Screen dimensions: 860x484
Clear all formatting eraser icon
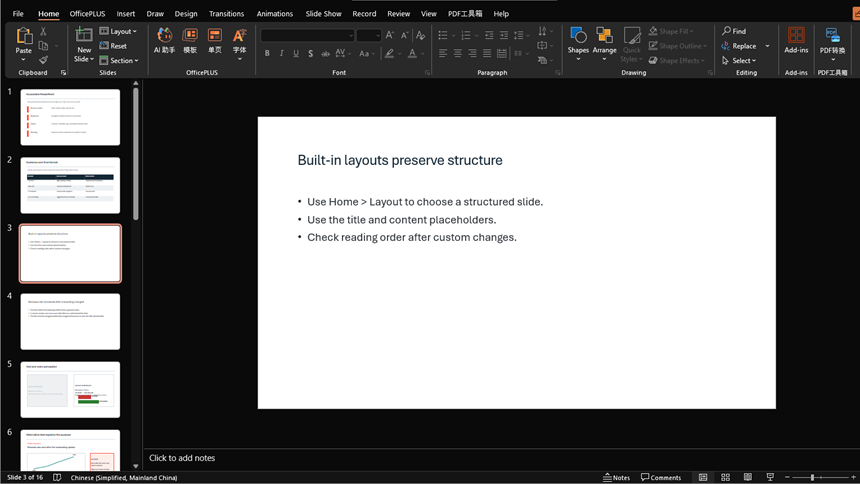tap(420, 35)
